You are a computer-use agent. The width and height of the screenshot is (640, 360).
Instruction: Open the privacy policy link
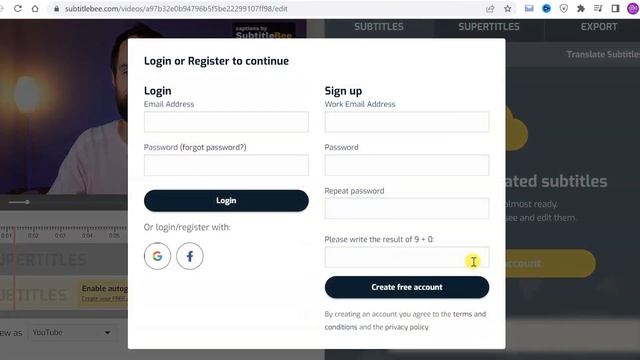pos(407,327)
